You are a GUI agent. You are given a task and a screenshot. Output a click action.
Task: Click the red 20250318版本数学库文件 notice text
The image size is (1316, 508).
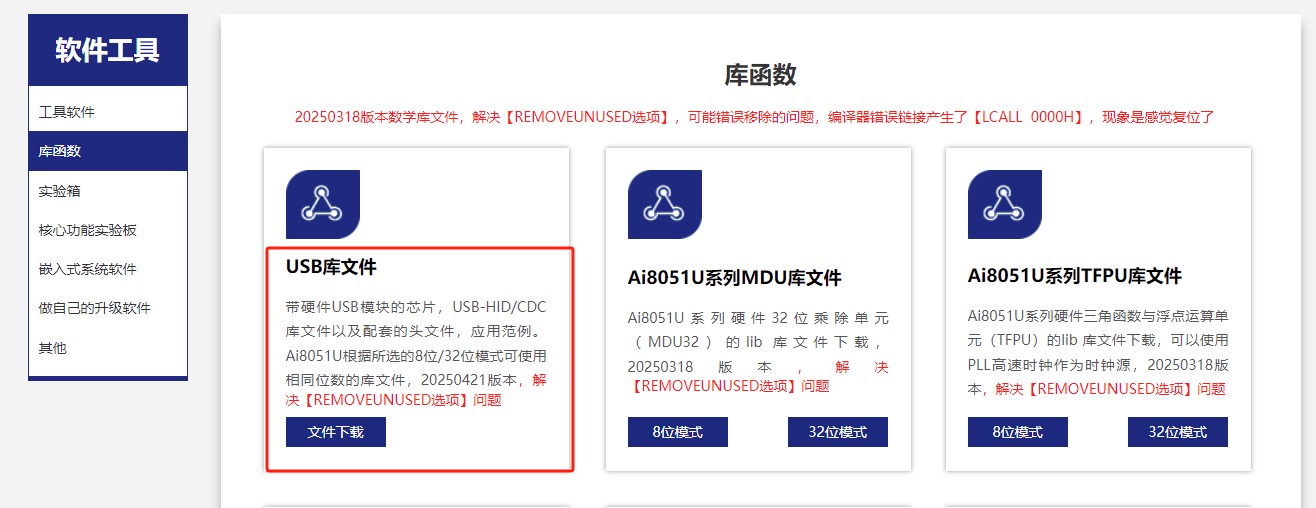pos(754,117)
